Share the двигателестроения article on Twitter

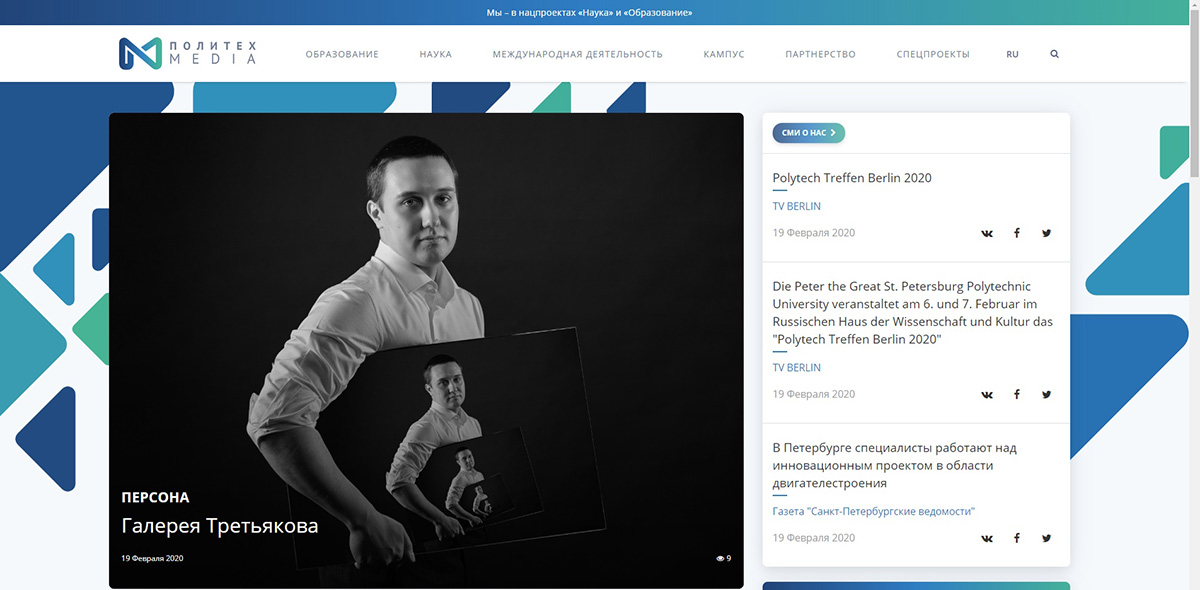[x=1046, y=538]
